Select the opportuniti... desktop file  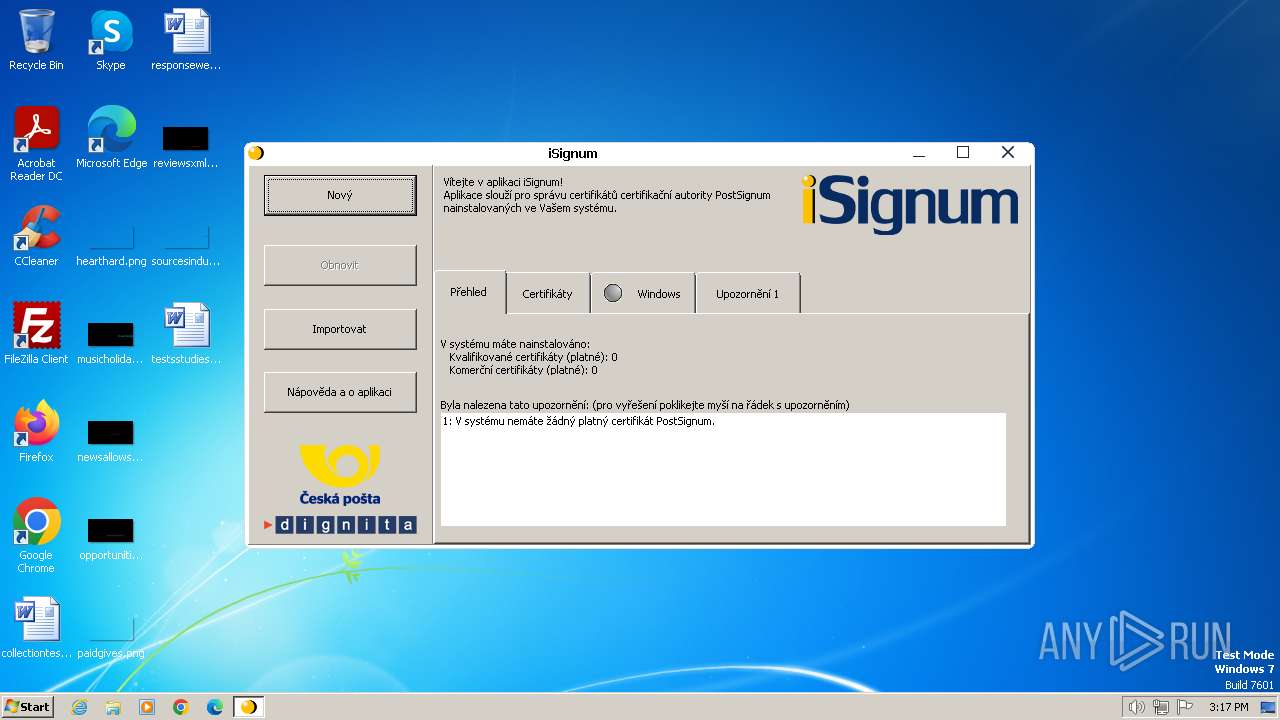point(111,538)
